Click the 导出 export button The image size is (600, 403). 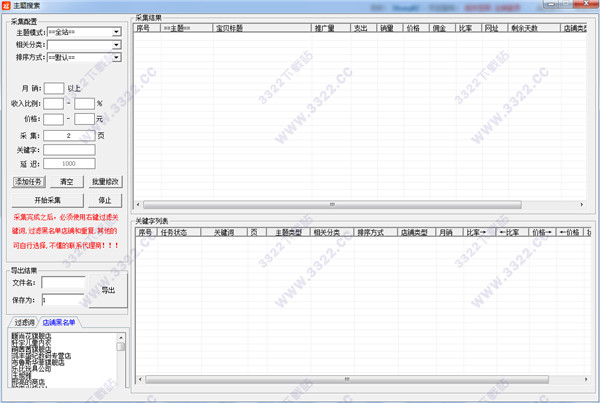point(108,290)
